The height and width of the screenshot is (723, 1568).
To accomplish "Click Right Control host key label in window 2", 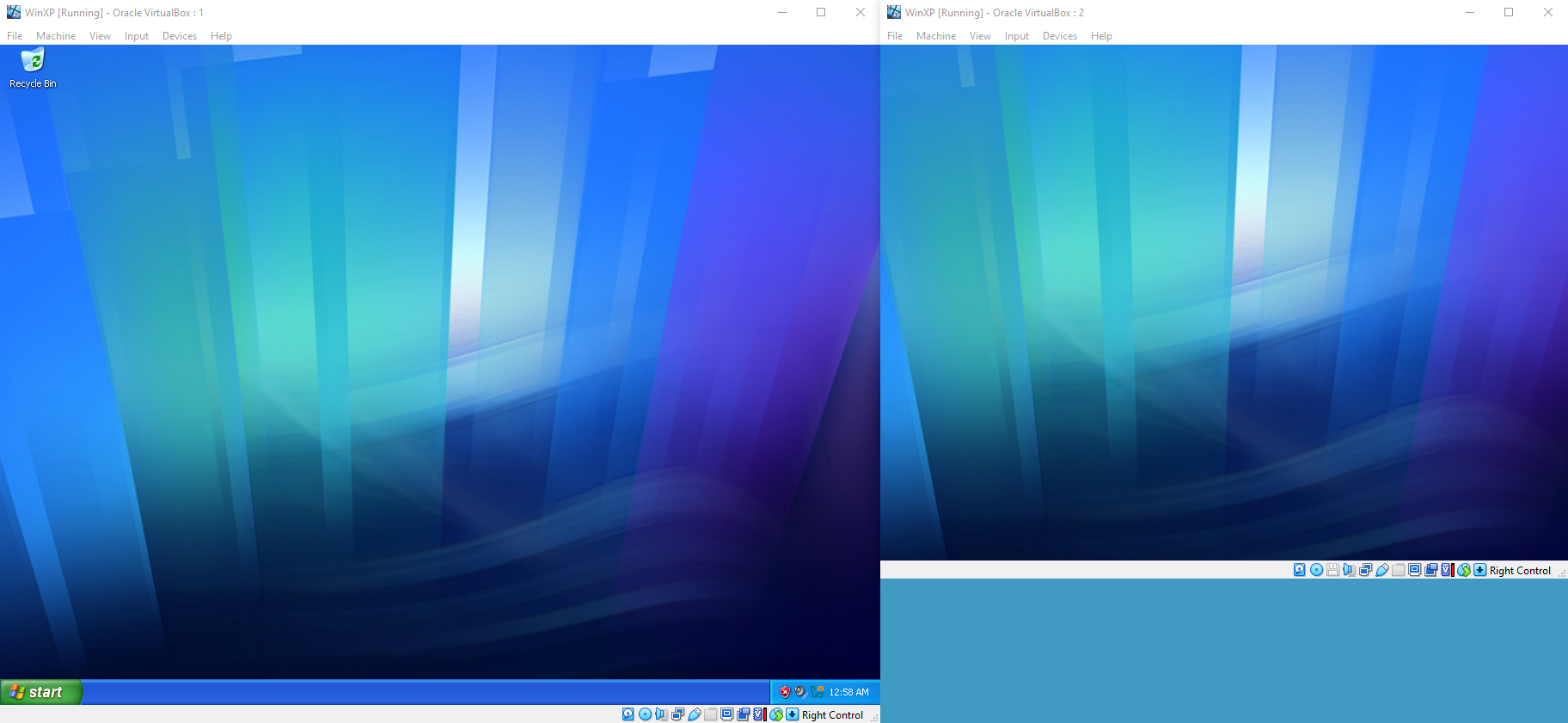I will [x=1520, y=571].
